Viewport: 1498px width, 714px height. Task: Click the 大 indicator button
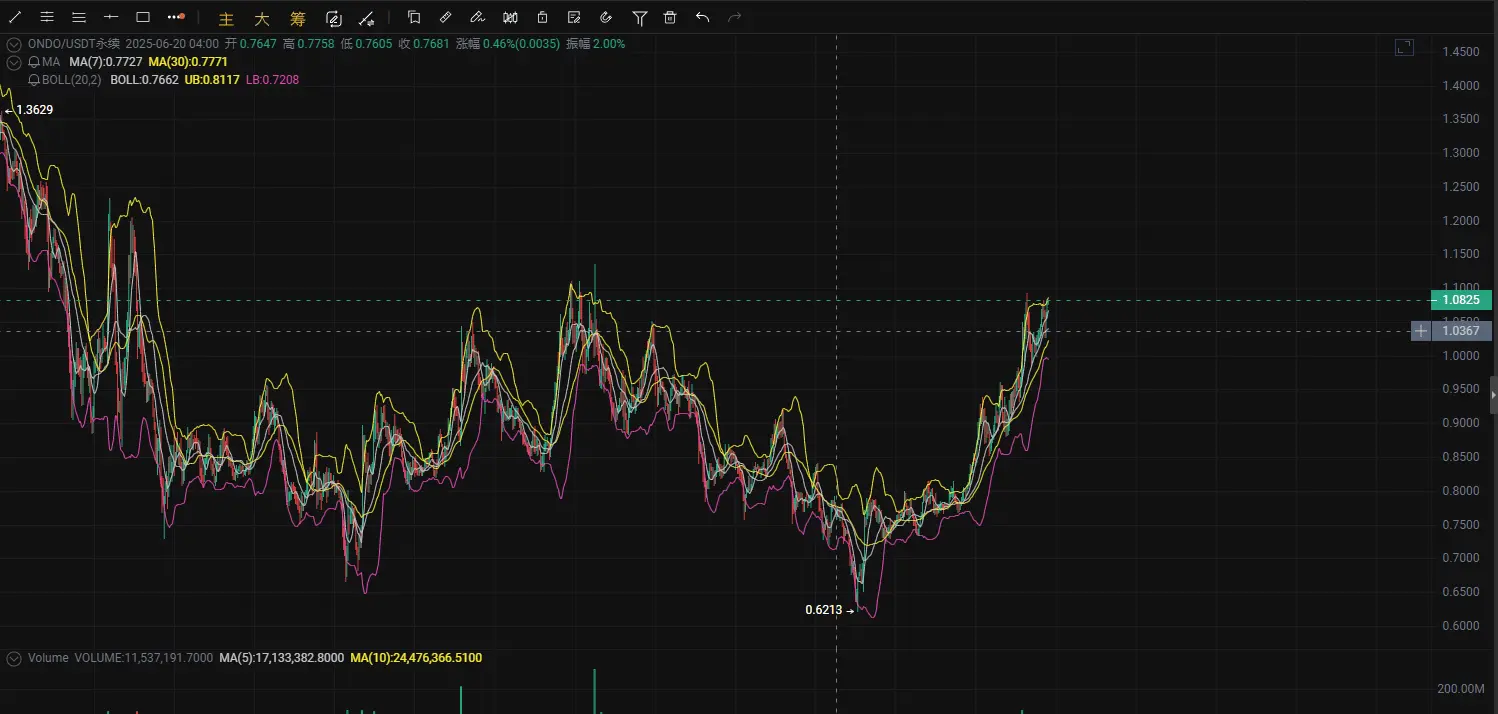coord(262,18)
